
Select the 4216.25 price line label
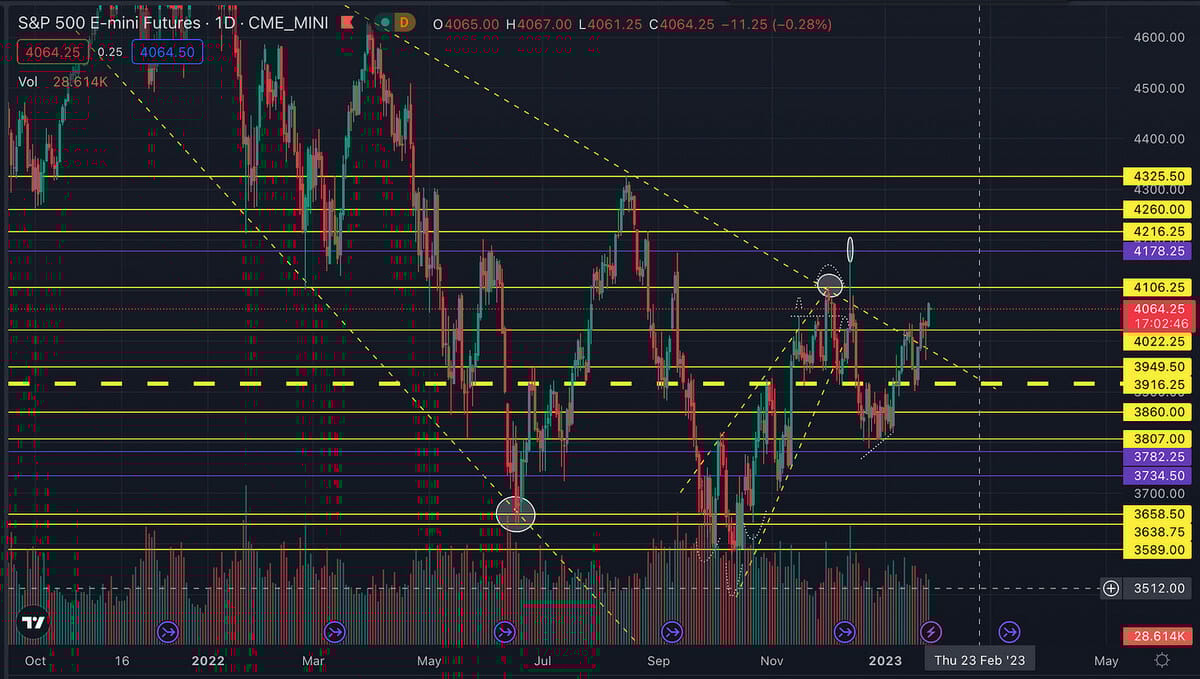(x=1159, y=231)
